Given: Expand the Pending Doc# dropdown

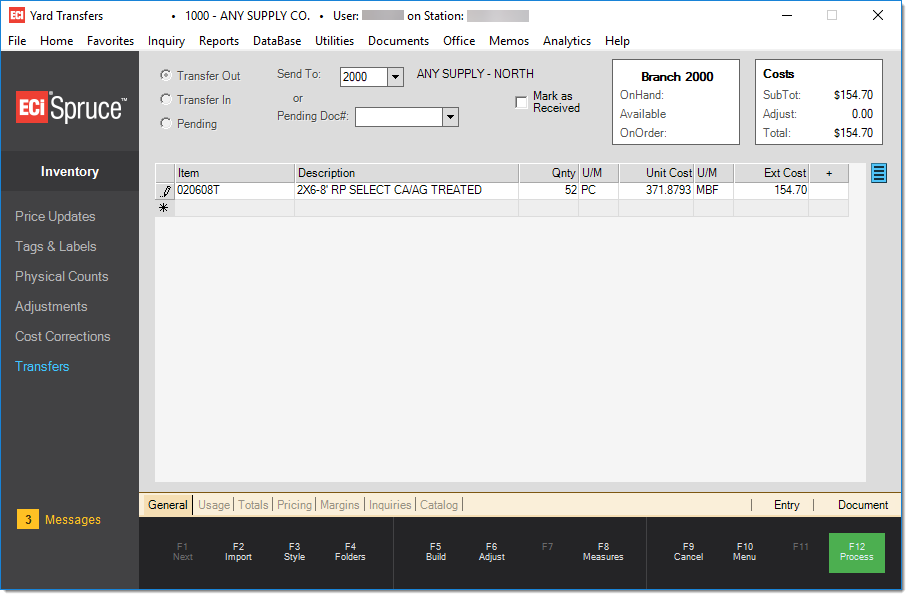Looking at the screenshot, I should [x=452, y=118].
